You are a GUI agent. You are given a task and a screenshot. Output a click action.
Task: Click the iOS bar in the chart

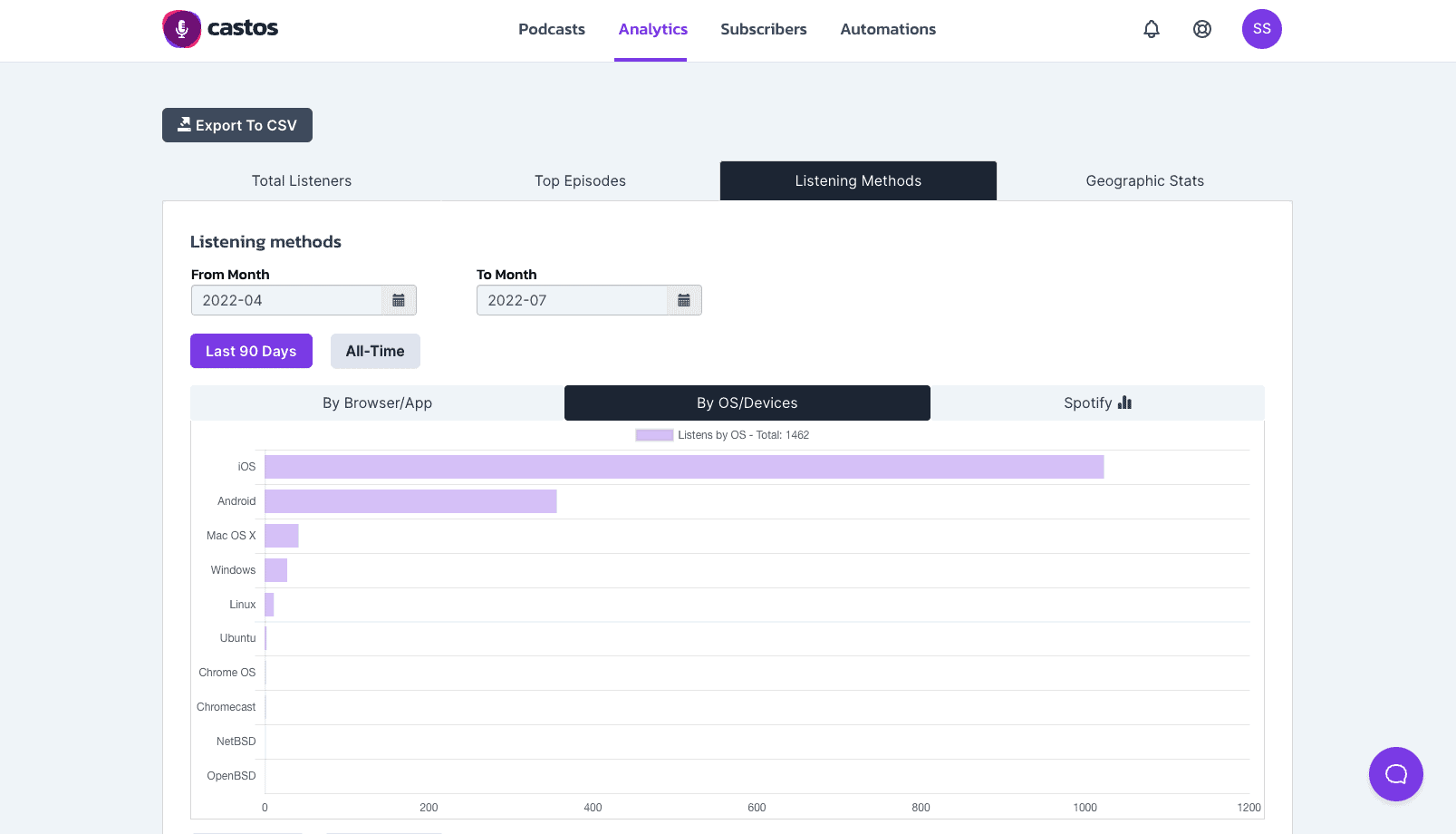click(684, 467)
